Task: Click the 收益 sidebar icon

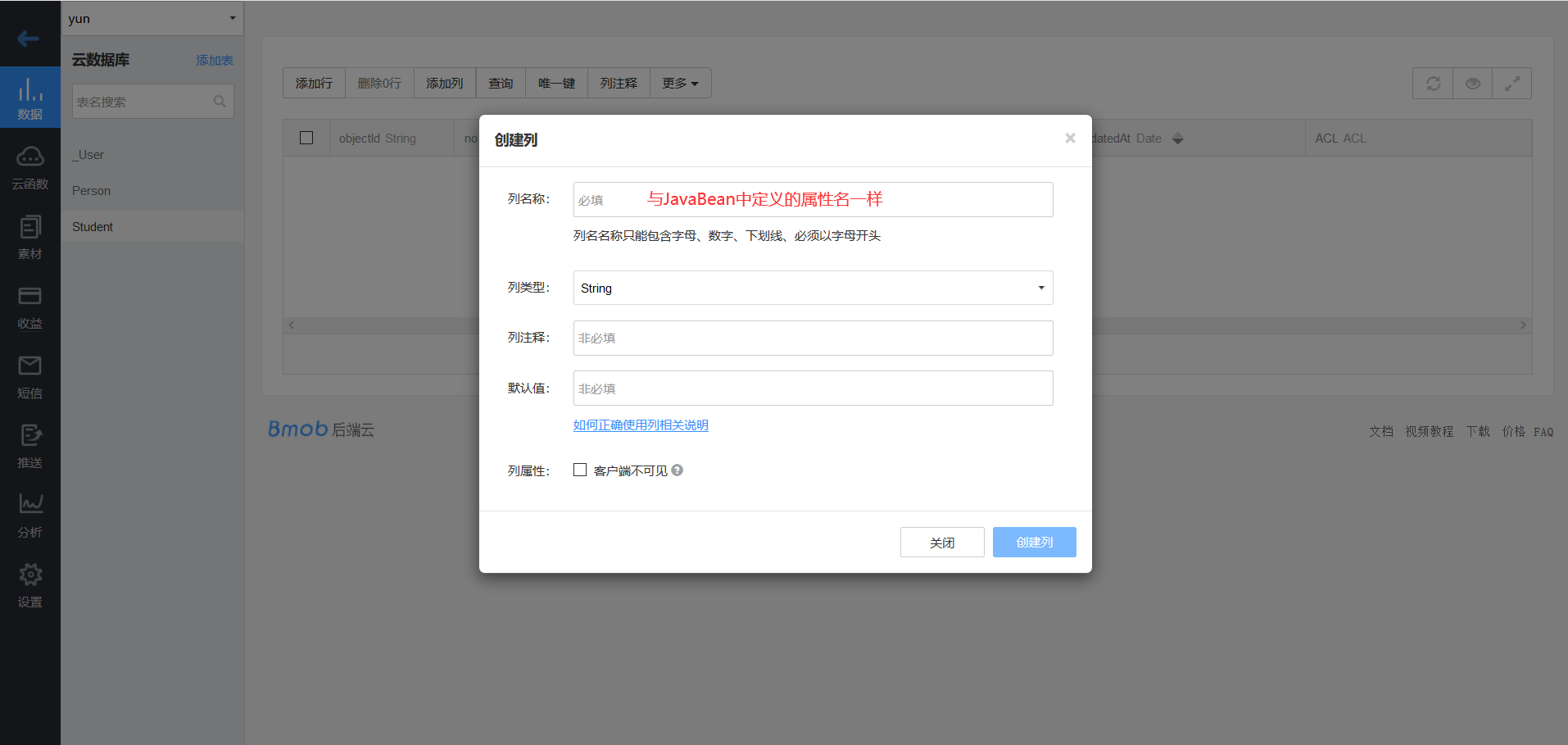Action: pos(30,306)
